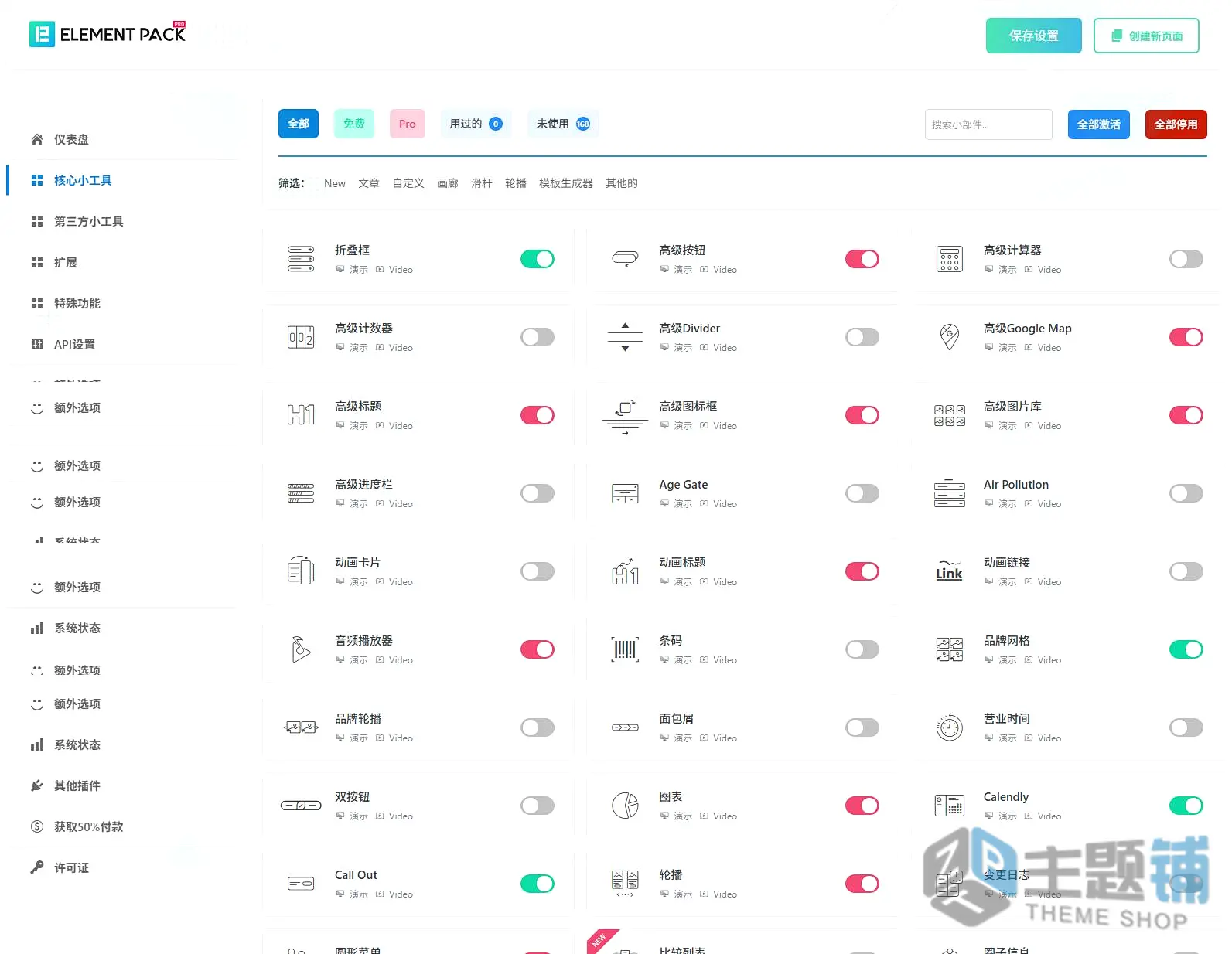The width and height of the screenshot is (1232, 954).
Task: Click the 动画卡片 widget icon
Action: (301, 571)
